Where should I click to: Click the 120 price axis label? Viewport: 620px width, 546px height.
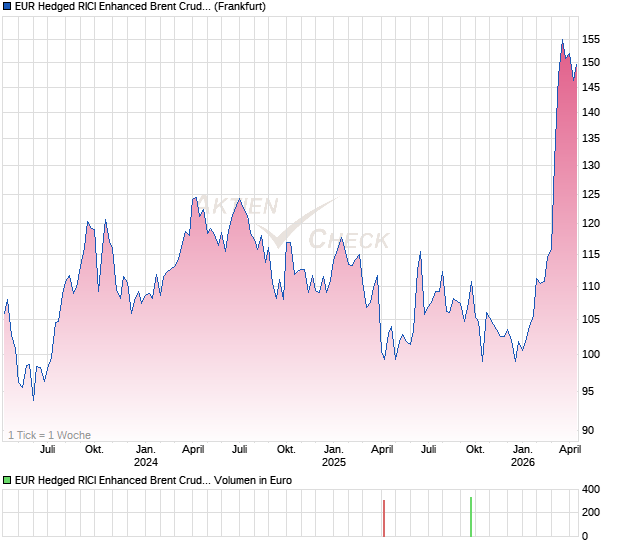[x=591, y=223]
